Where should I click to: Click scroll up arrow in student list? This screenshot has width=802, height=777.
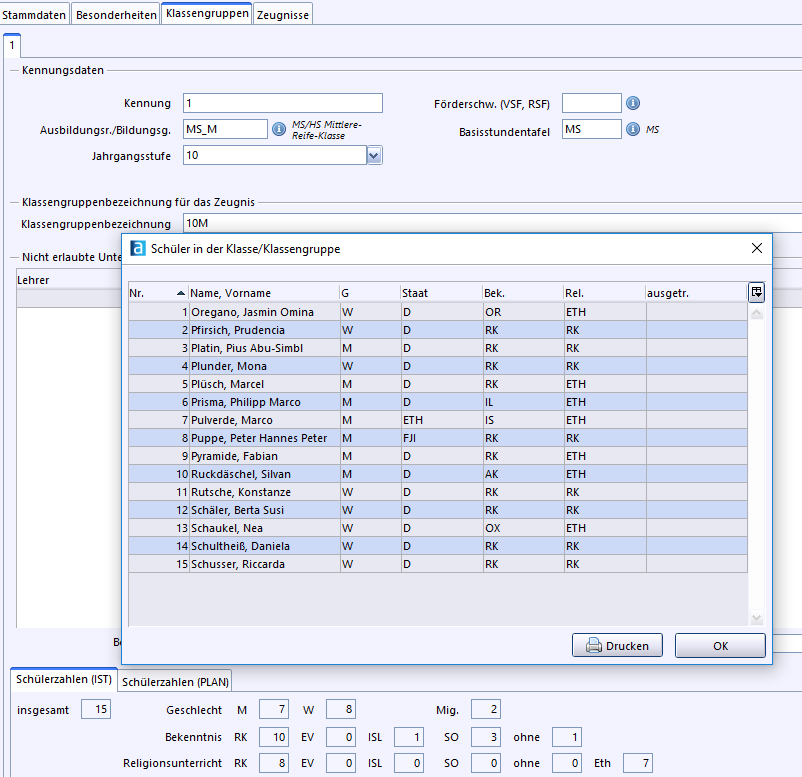click(756, 313)
